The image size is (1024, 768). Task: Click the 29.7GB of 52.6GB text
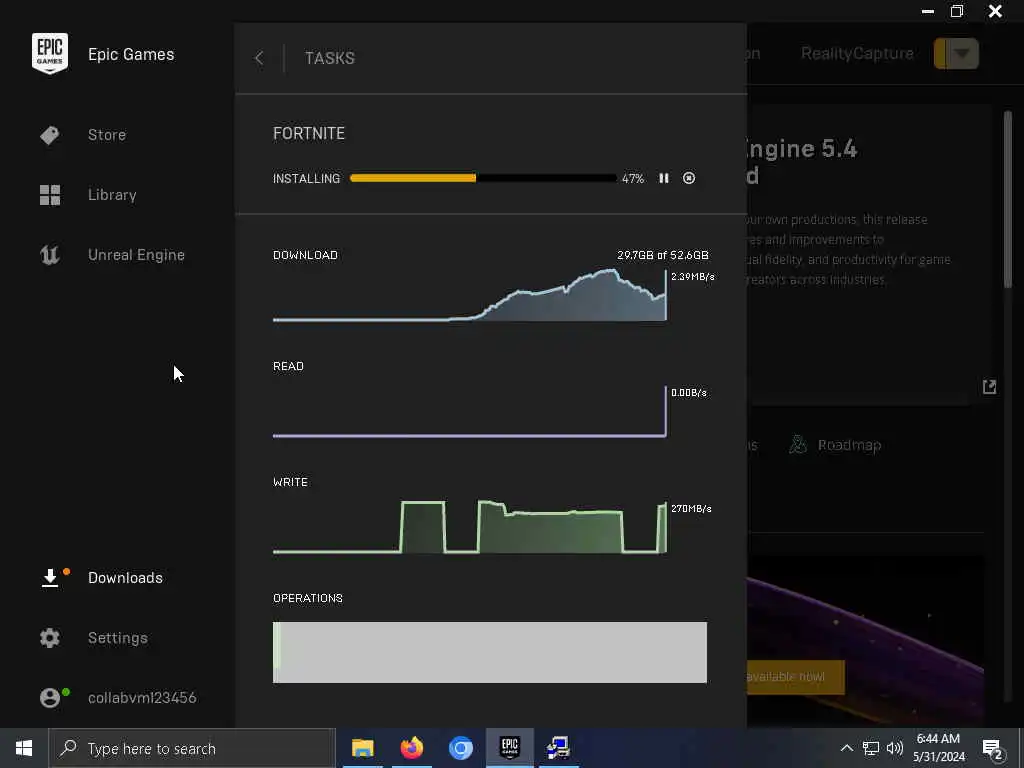click(x=663, y=255)
